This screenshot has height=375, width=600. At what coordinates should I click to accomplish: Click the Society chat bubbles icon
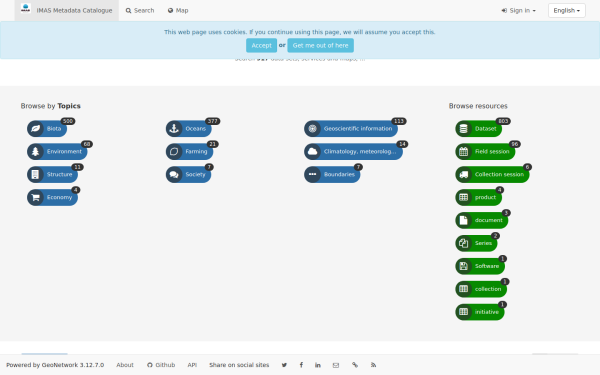tap(174, 174)
